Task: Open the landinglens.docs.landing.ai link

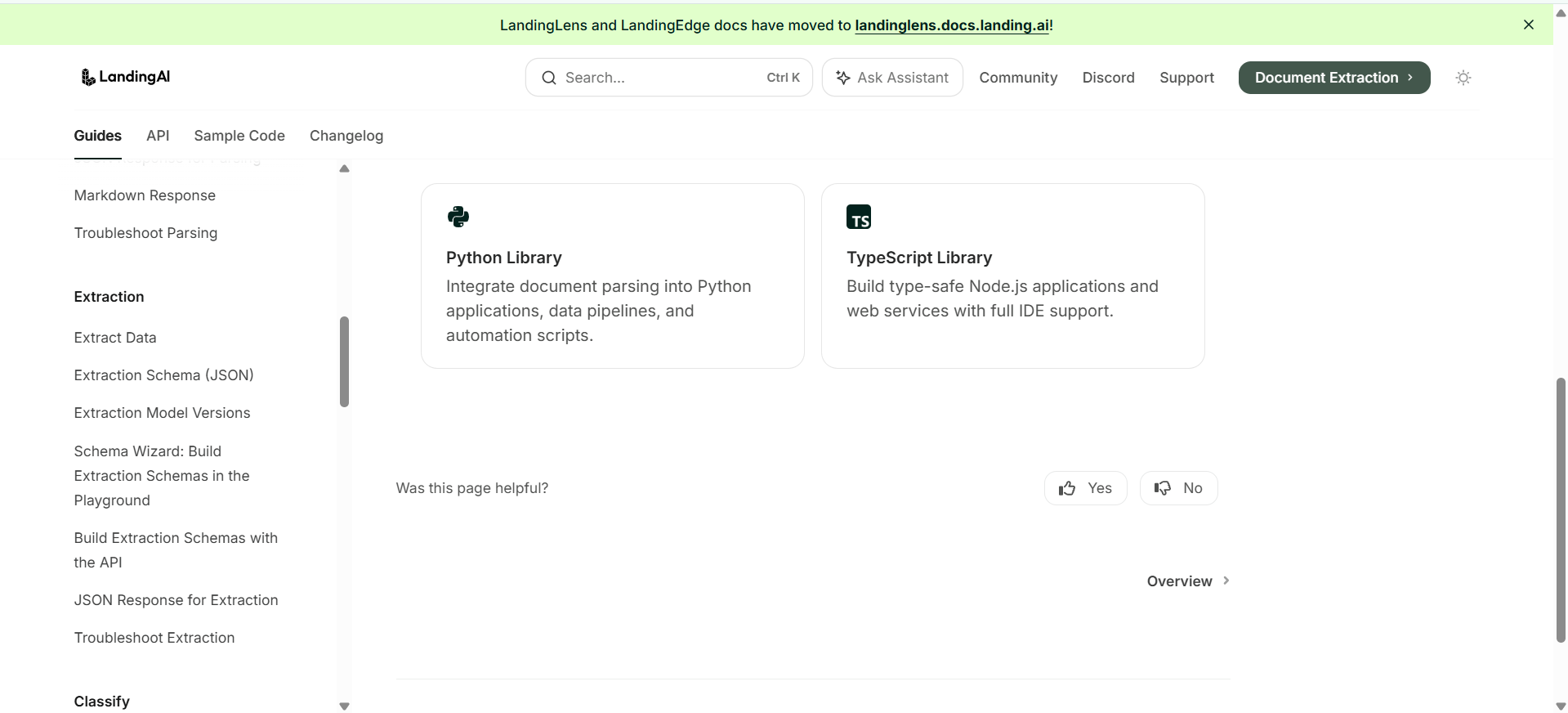Action: pyautogui.click(x=952, y=25)
